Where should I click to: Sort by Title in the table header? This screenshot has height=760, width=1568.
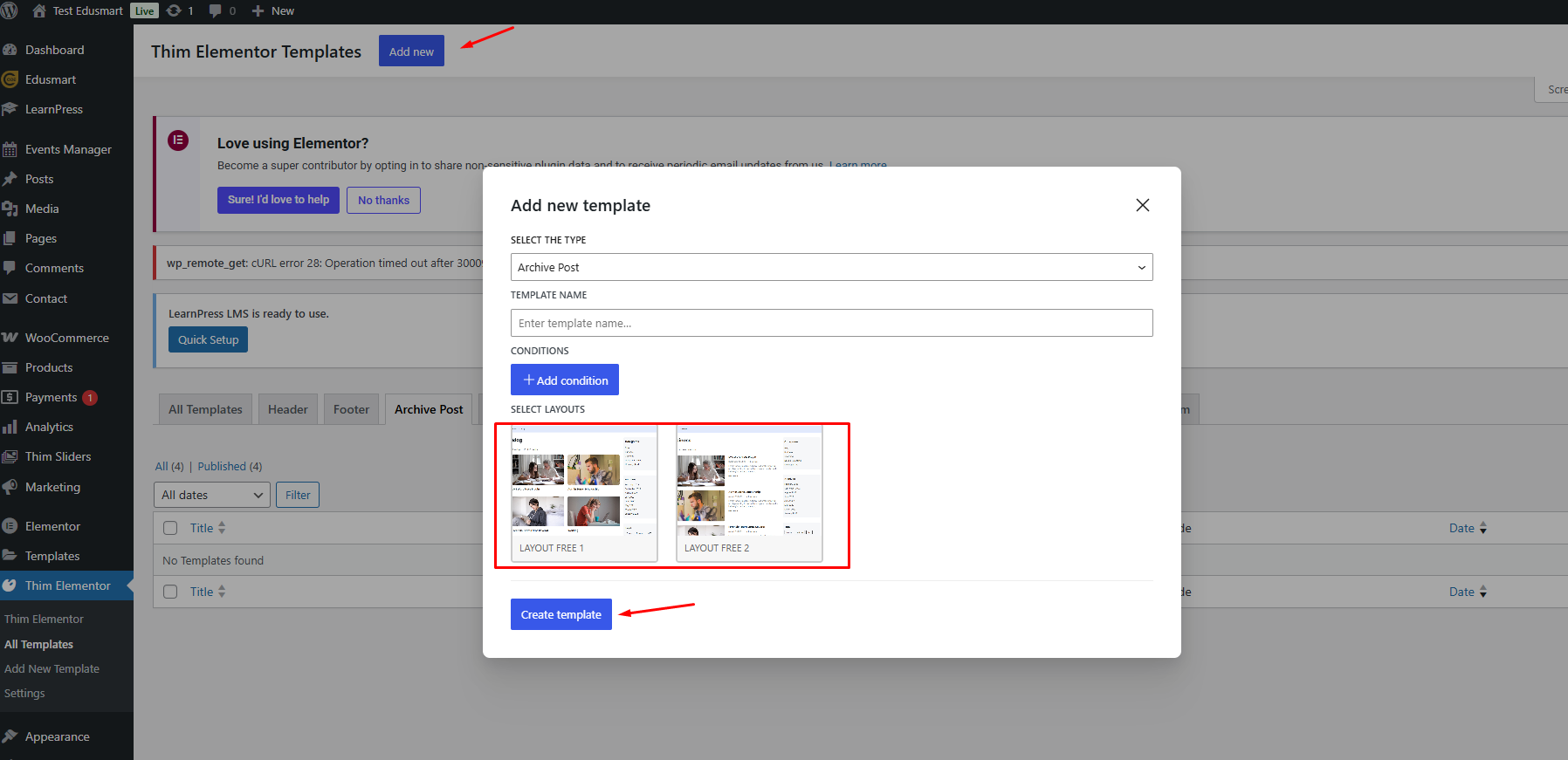(x=208, y=528)
